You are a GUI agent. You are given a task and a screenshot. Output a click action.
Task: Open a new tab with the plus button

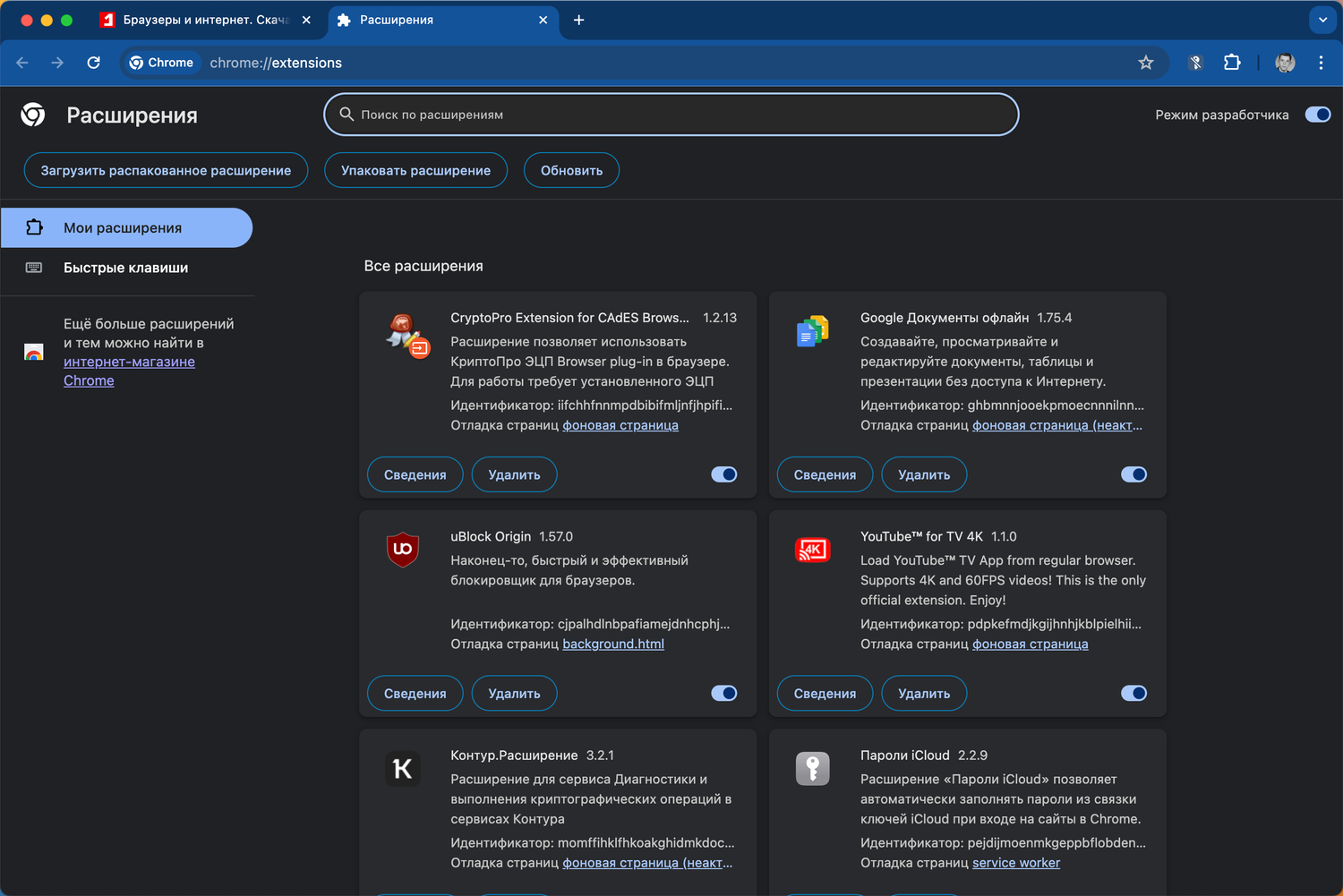click(579, 20)
